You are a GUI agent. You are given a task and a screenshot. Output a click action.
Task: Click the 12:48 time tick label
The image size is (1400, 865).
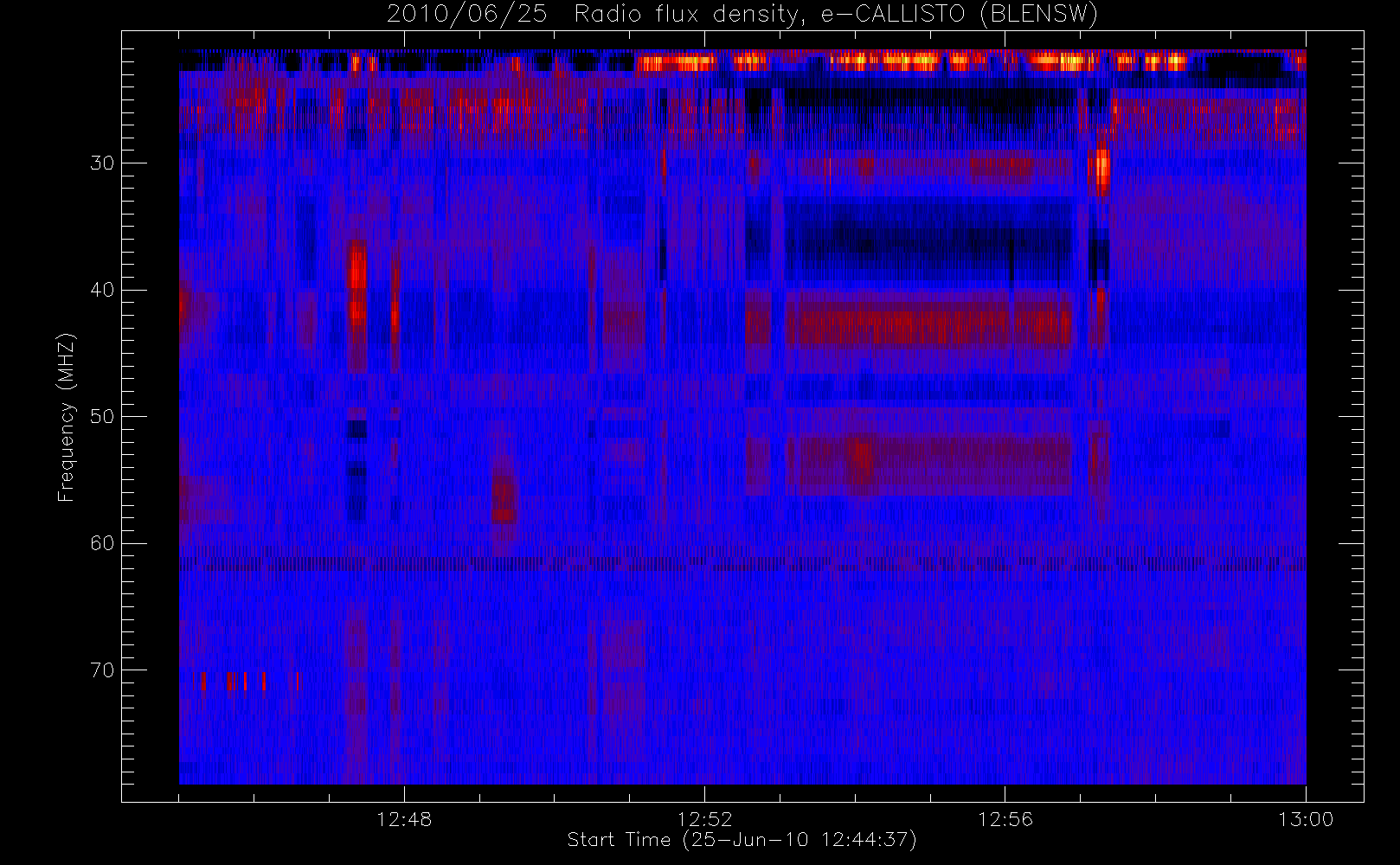tap(404, 819)
